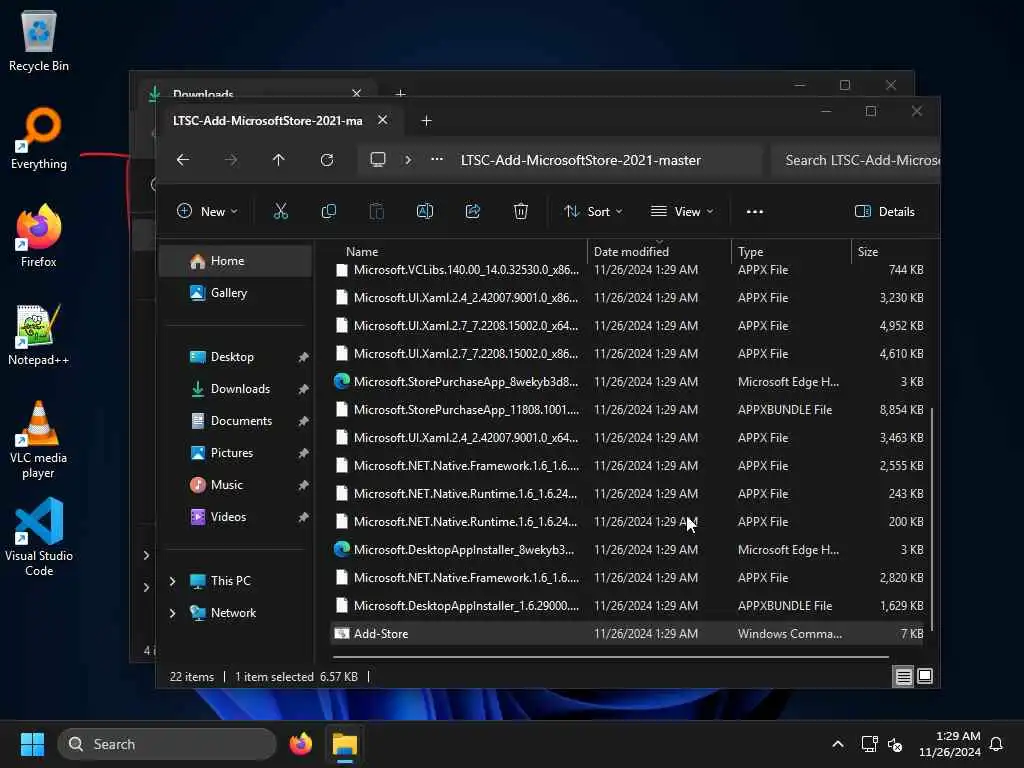Expand Network tree node

172,613
